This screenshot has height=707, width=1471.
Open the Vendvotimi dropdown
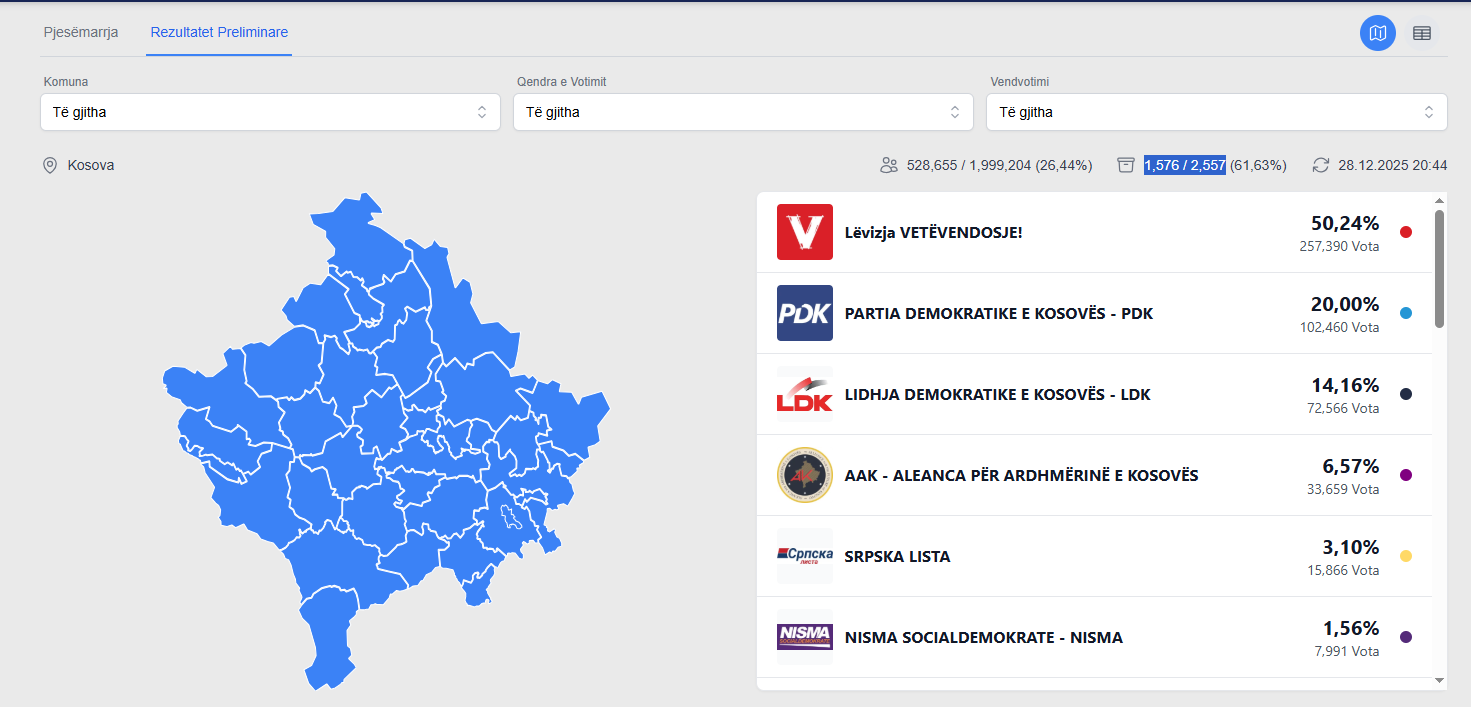point(1216,112)
